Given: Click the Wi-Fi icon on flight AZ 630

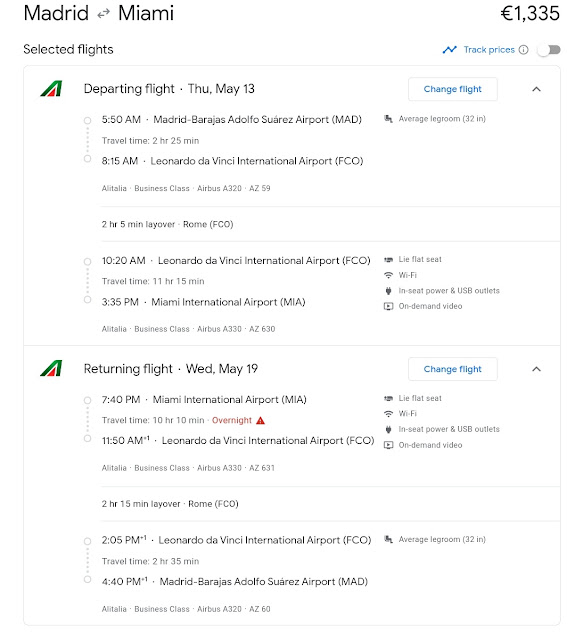Looking at the screenshot, I should click(x=389, y=275).
